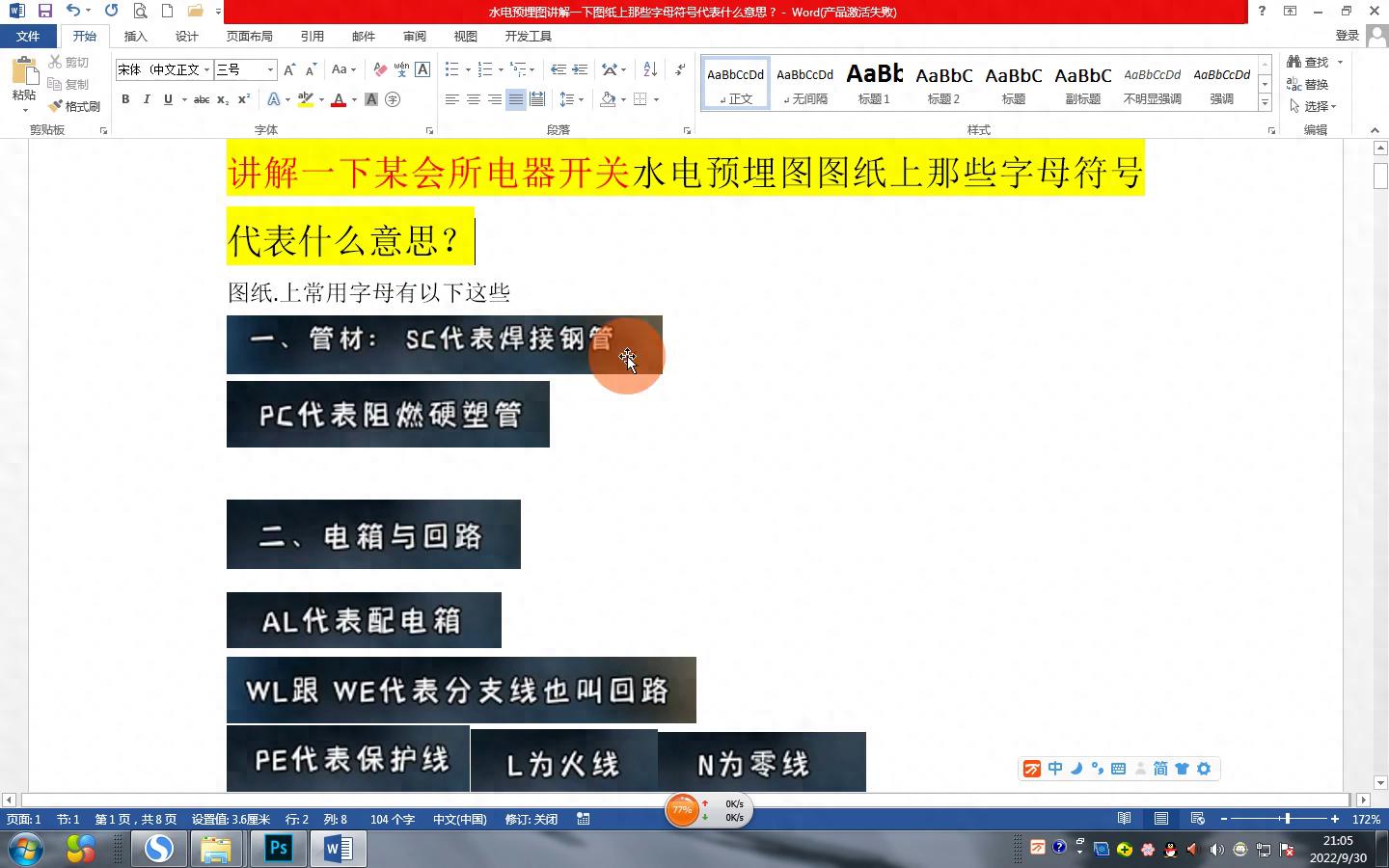The height and width of the screenshot is (868, 1389).
Task: Toggle justify paragraph alignment
Action: tap(516, 99)
